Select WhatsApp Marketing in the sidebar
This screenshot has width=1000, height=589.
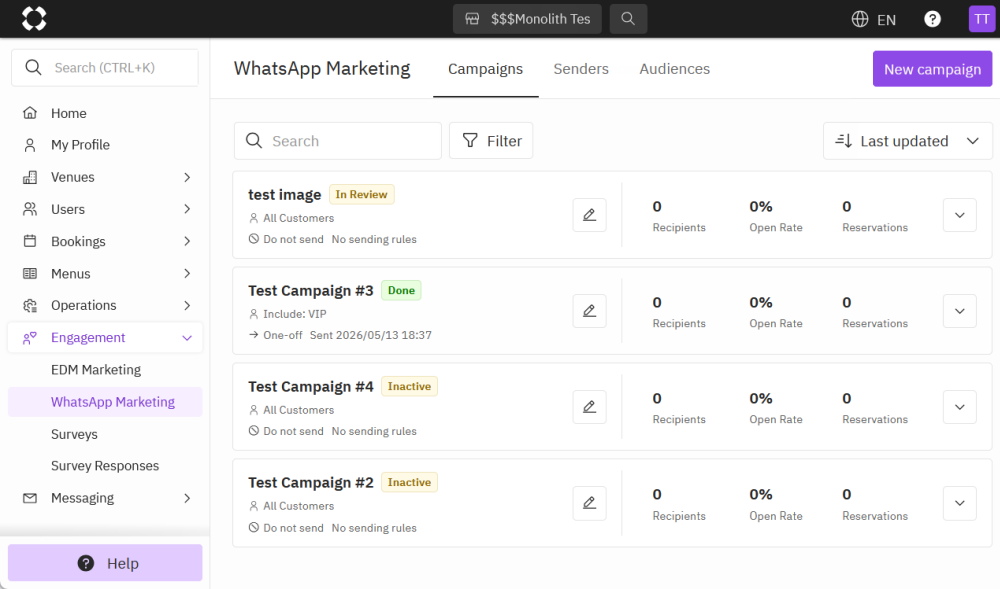(105, 402)
